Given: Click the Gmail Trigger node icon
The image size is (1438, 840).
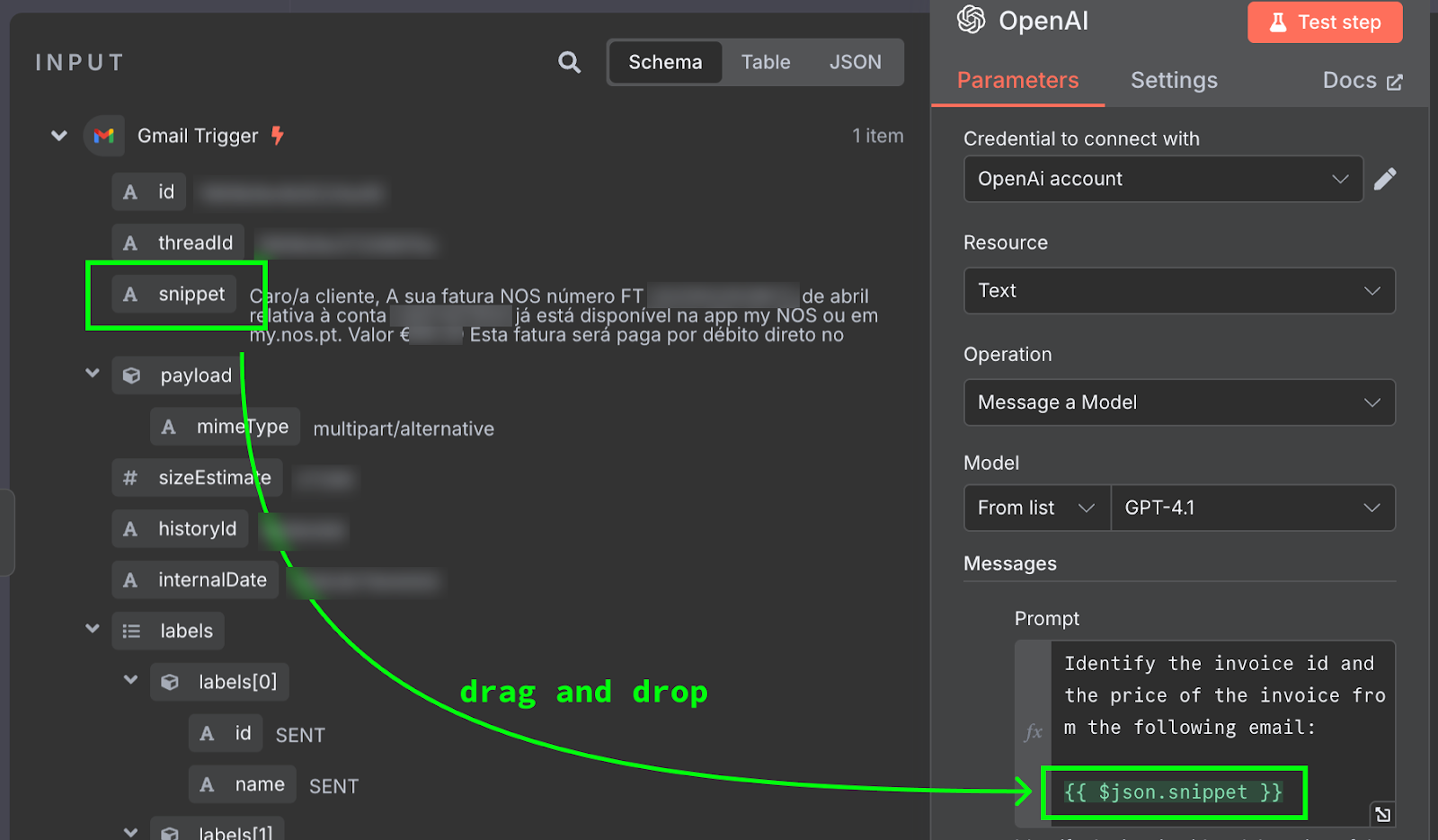Looking at the screenshot, I should (x=104, y=136).
